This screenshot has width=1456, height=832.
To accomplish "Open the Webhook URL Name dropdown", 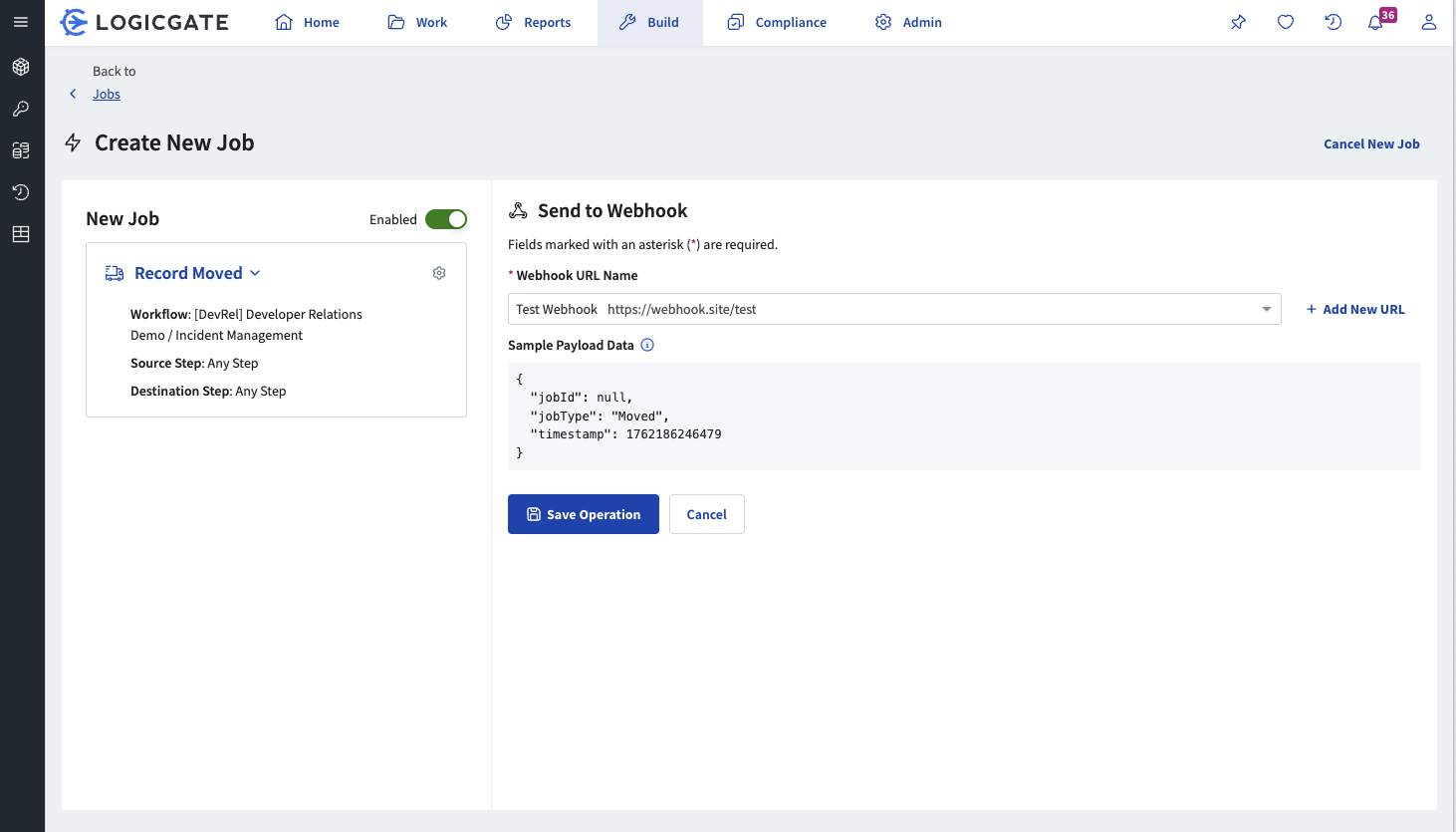I will pos(1266,309).
